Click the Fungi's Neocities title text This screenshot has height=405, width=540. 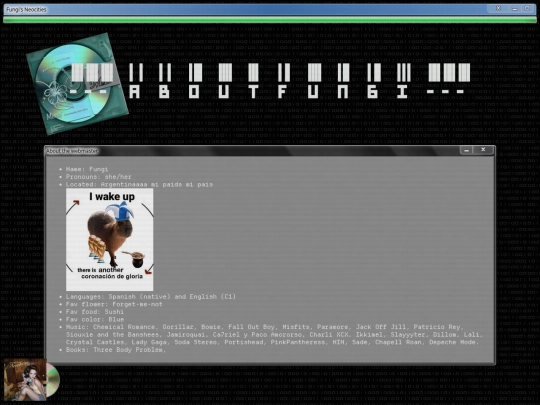point(26,9)
